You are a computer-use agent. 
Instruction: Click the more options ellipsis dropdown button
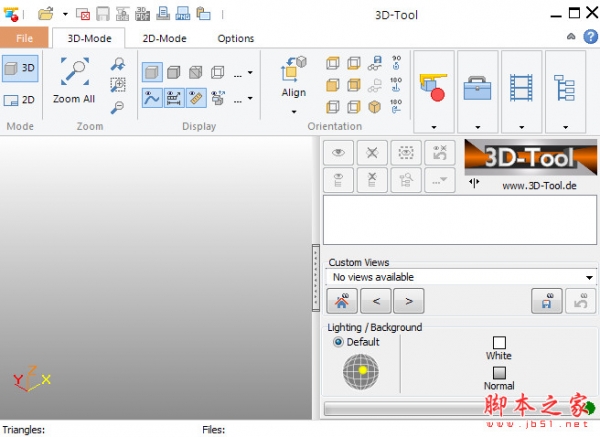(x=440, y=180)
